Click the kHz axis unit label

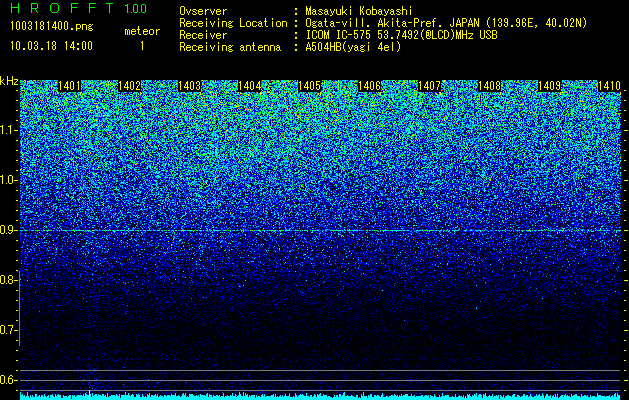pos(9,81)
